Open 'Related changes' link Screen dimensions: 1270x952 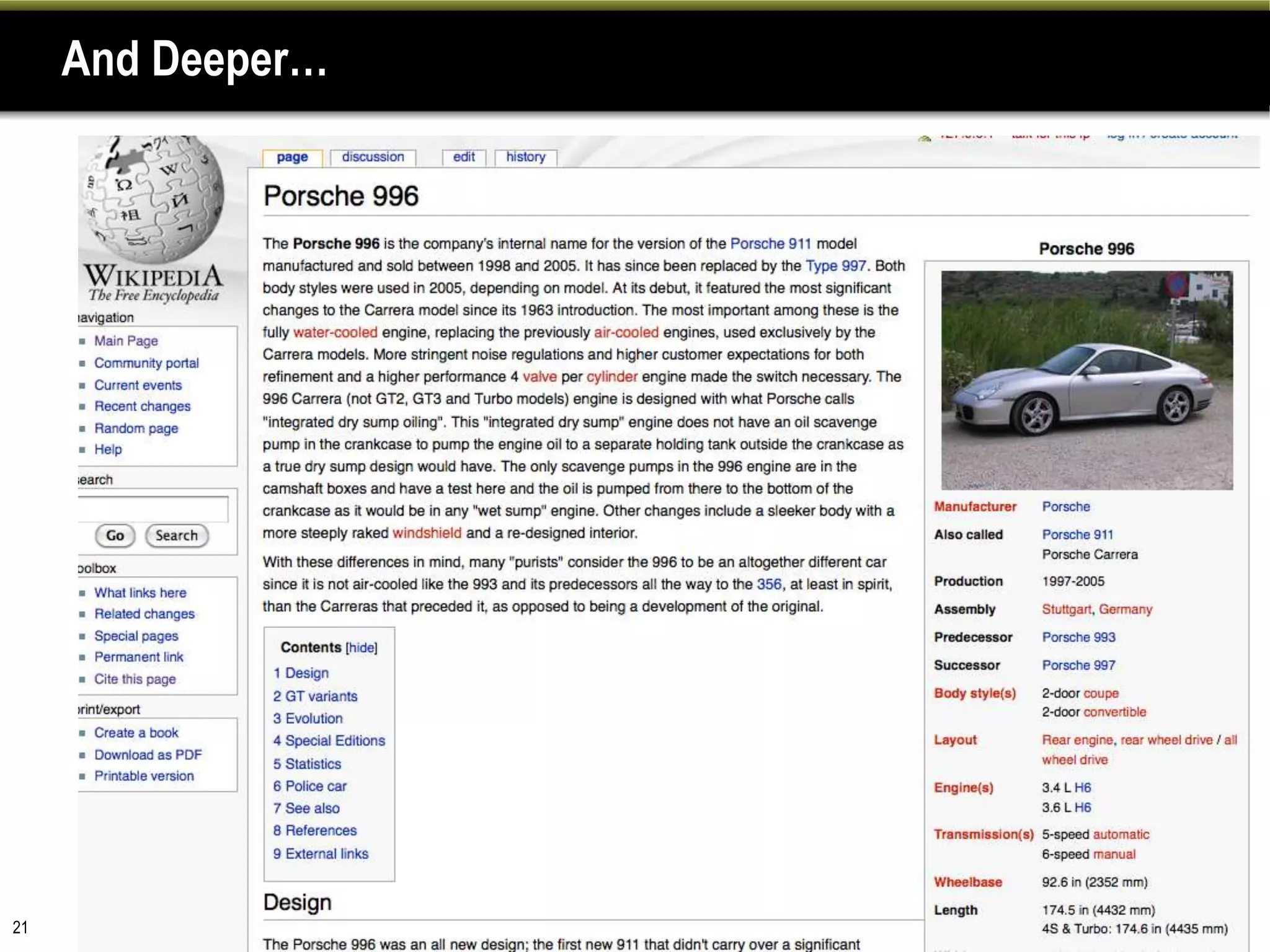144,614
